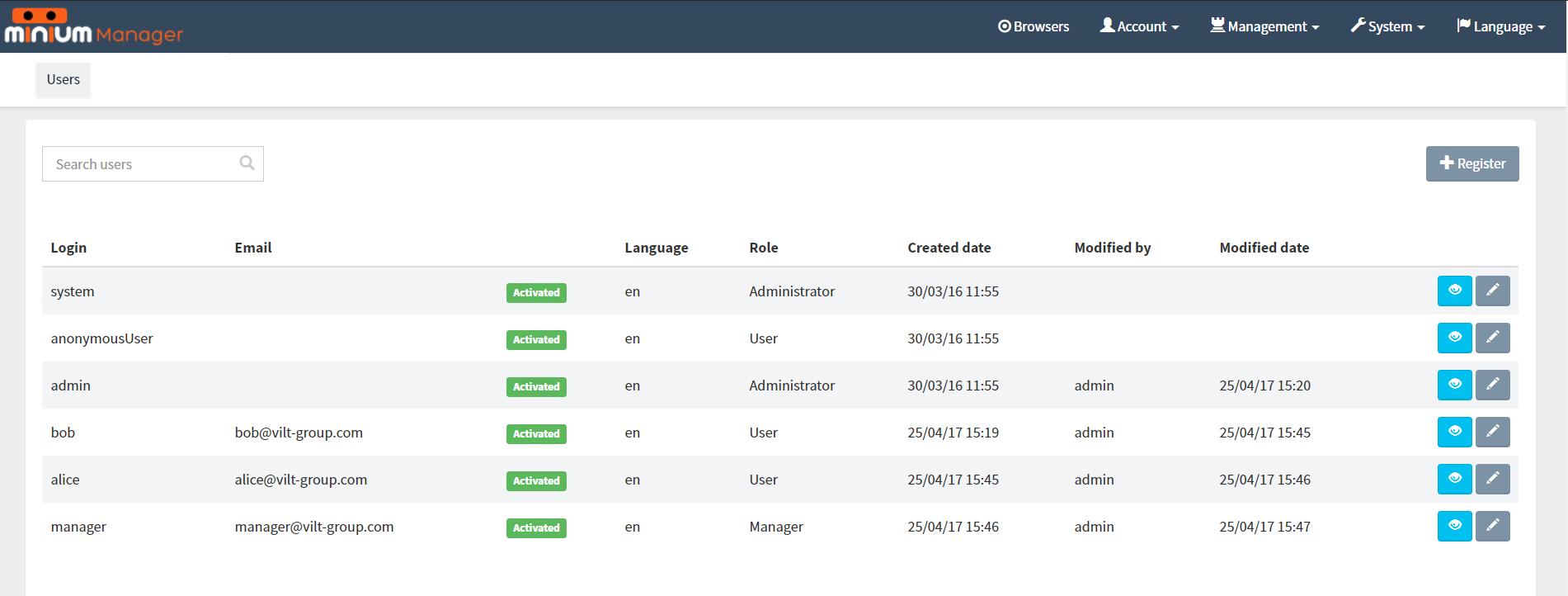Click created date 25/04/17 15:19

click(x=954, y=433)
